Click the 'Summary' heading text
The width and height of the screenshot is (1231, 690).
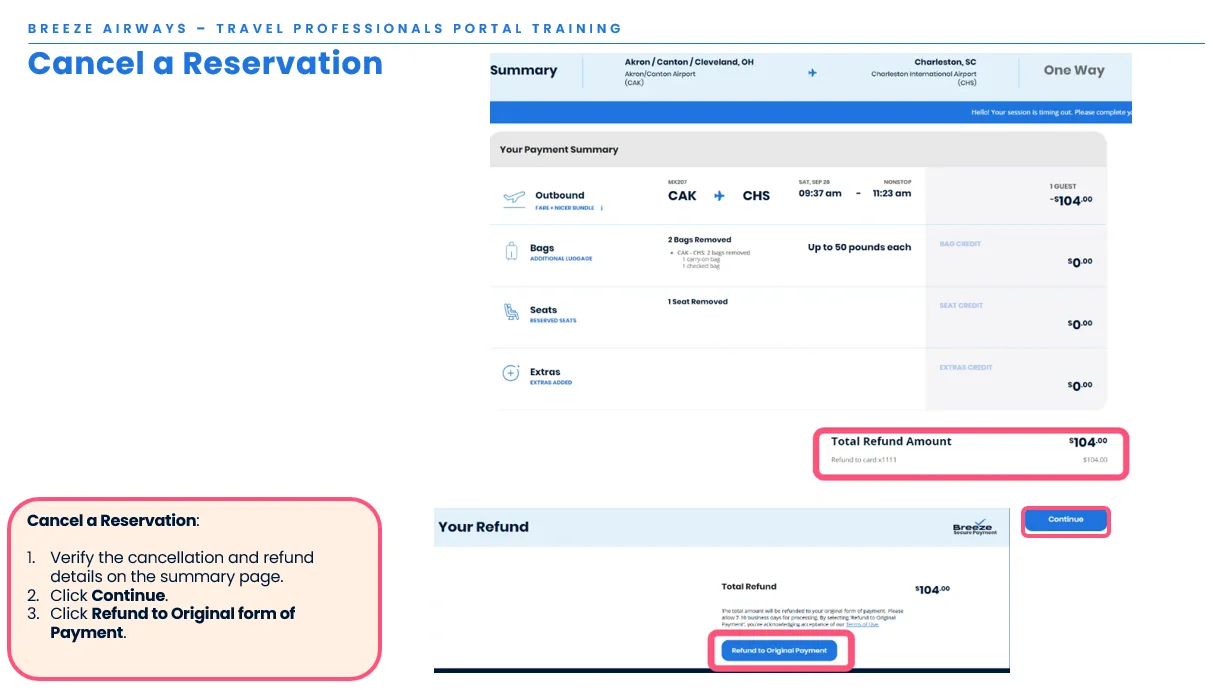(523, 70)
